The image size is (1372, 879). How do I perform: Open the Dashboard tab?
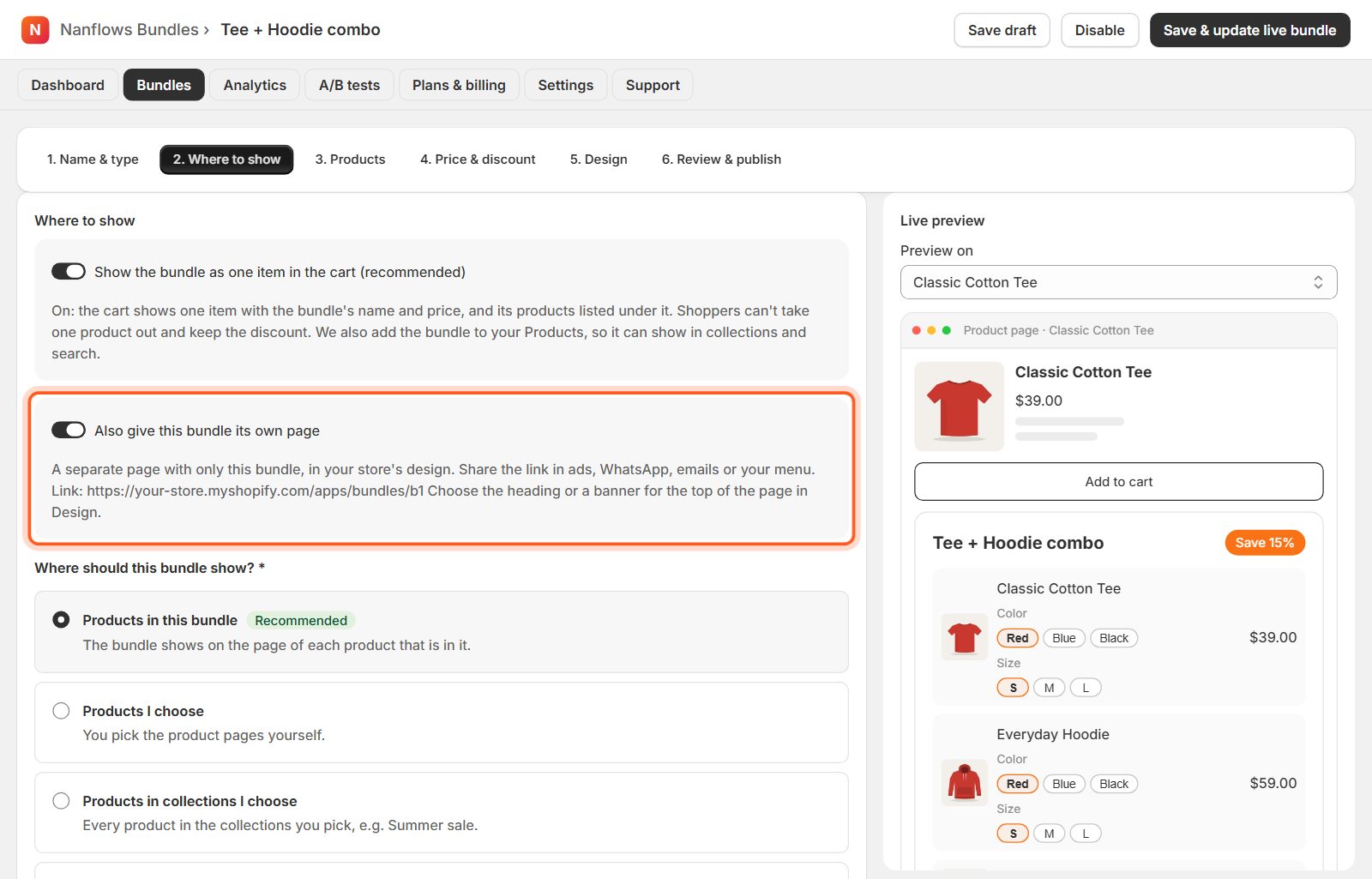pos(68,85)
